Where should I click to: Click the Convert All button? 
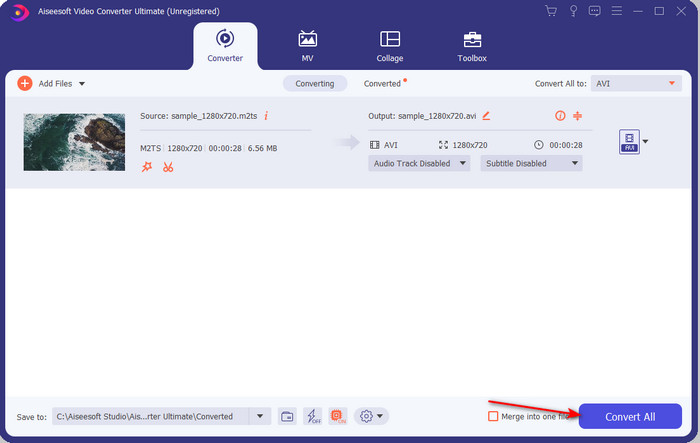pos(630,417)
